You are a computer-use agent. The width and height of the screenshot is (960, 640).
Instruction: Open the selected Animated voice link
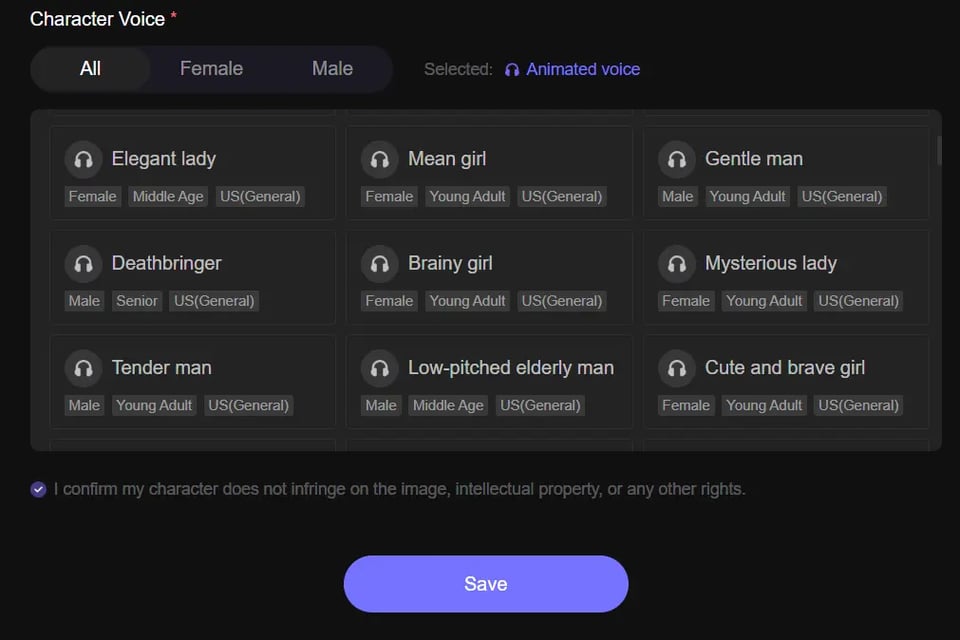[x=583, y=69]
